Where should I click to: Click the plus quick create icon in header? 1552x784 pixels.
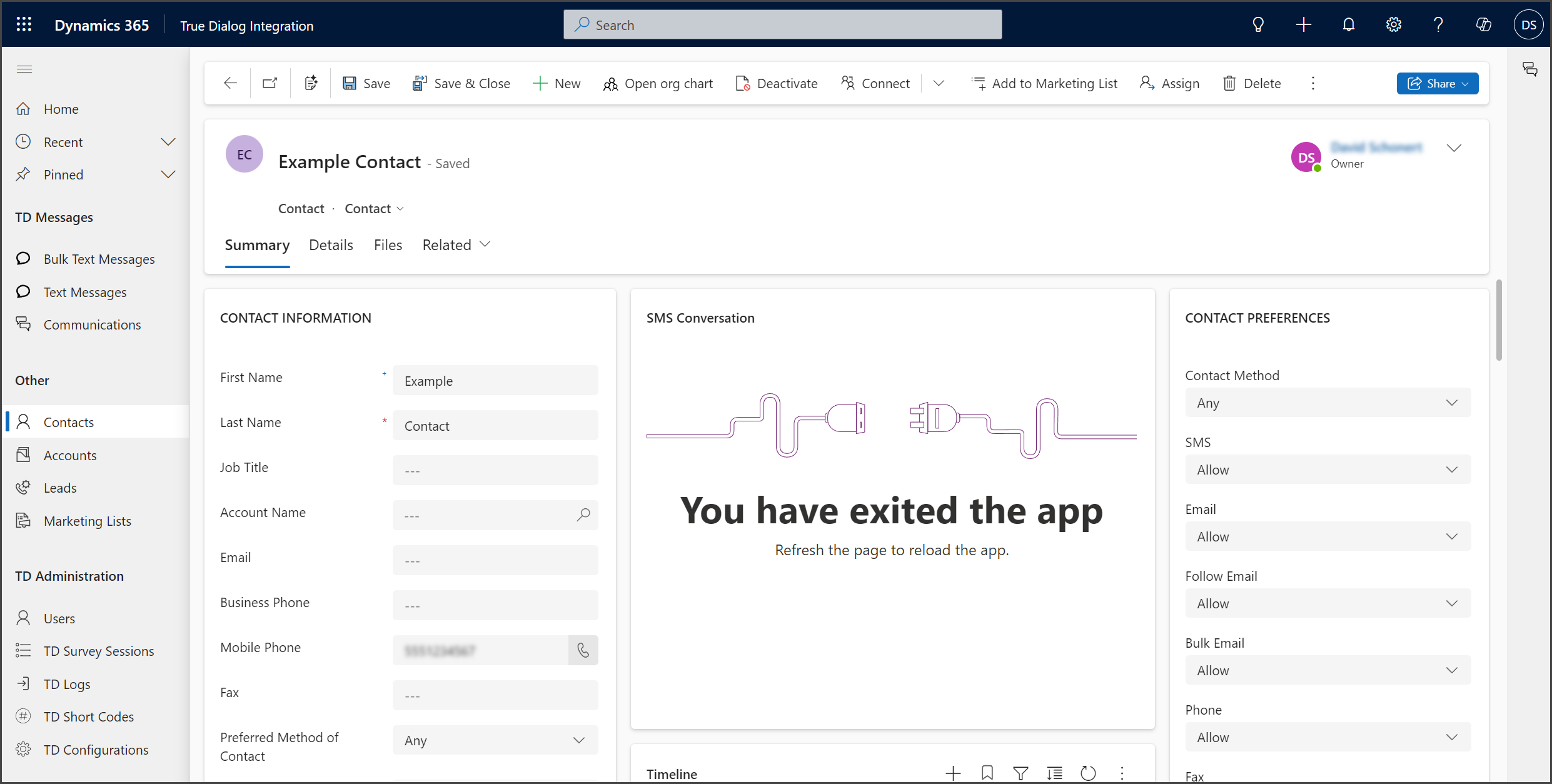[x=1304, y=24]
